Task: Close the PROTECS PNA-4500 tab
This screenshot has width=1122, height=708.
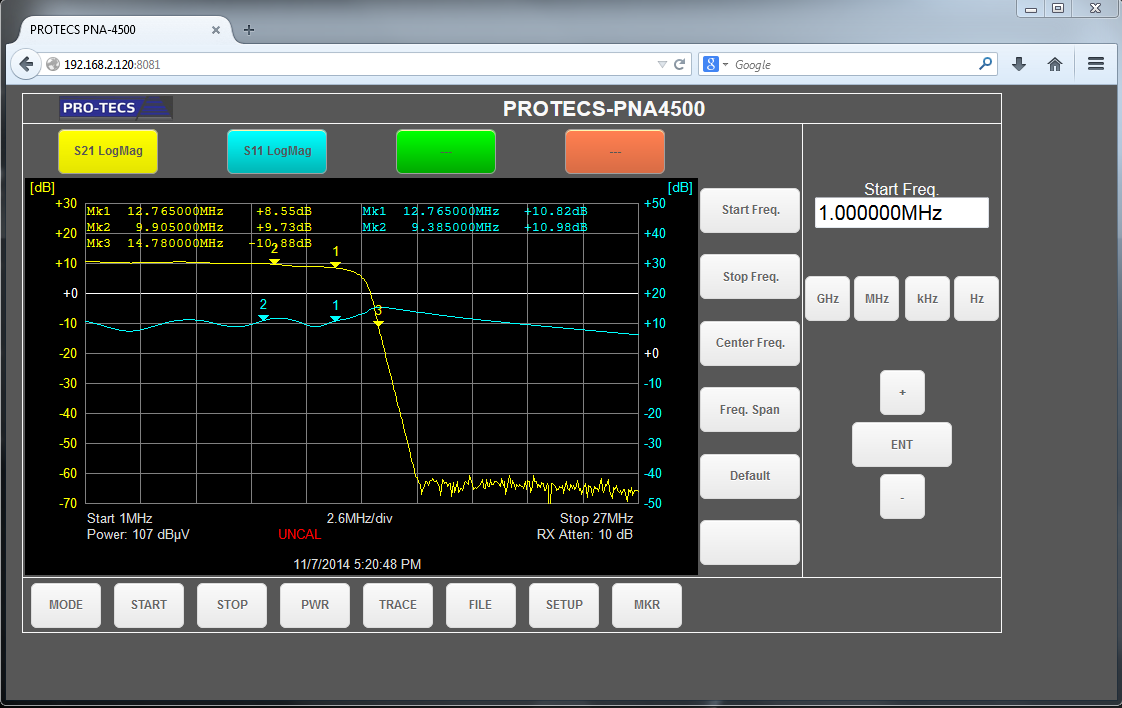Action: (x=215, y=30)
